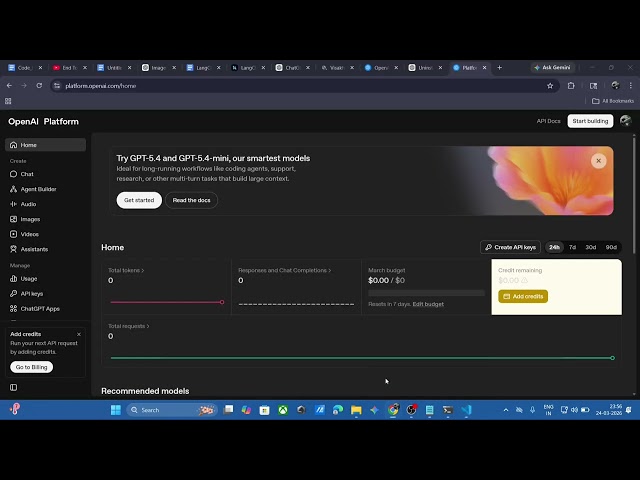Image resolution: width=640 pixels, height=480 pixels.
Task: Open Agent Builder in sidebar
Action: (38, 189)
